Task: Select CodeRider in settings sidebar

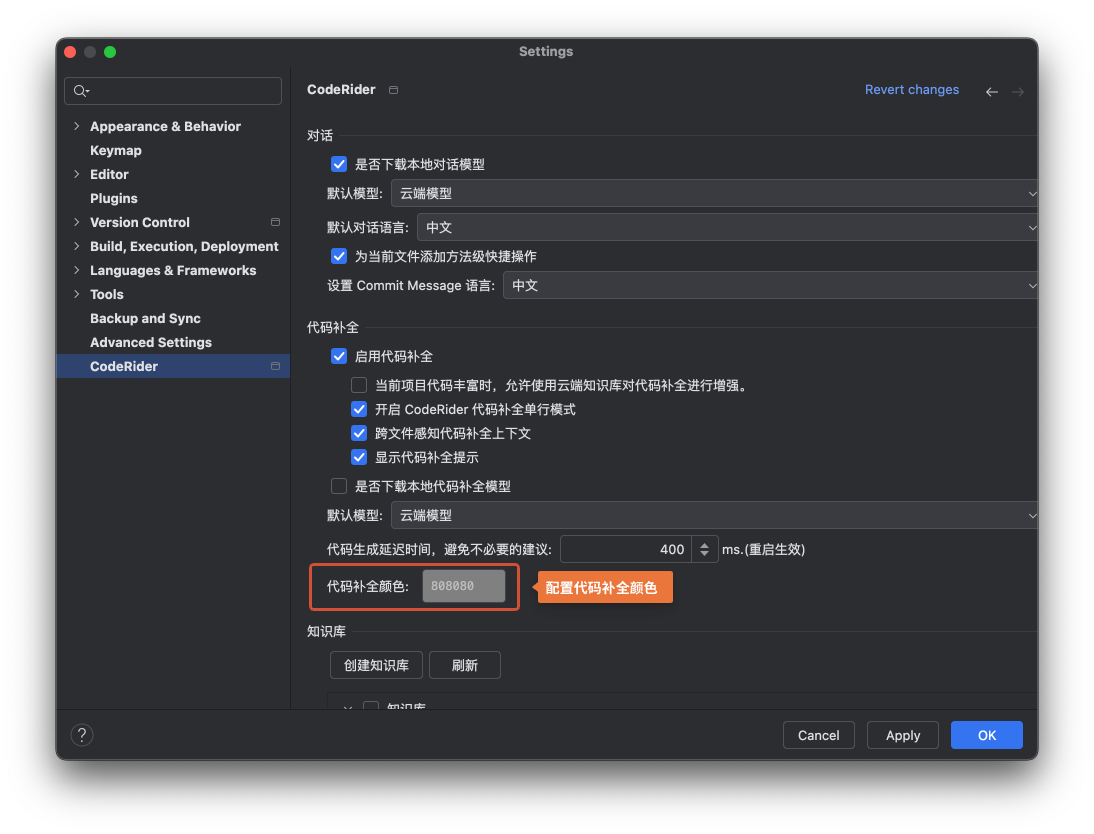Action: [173, 366]
